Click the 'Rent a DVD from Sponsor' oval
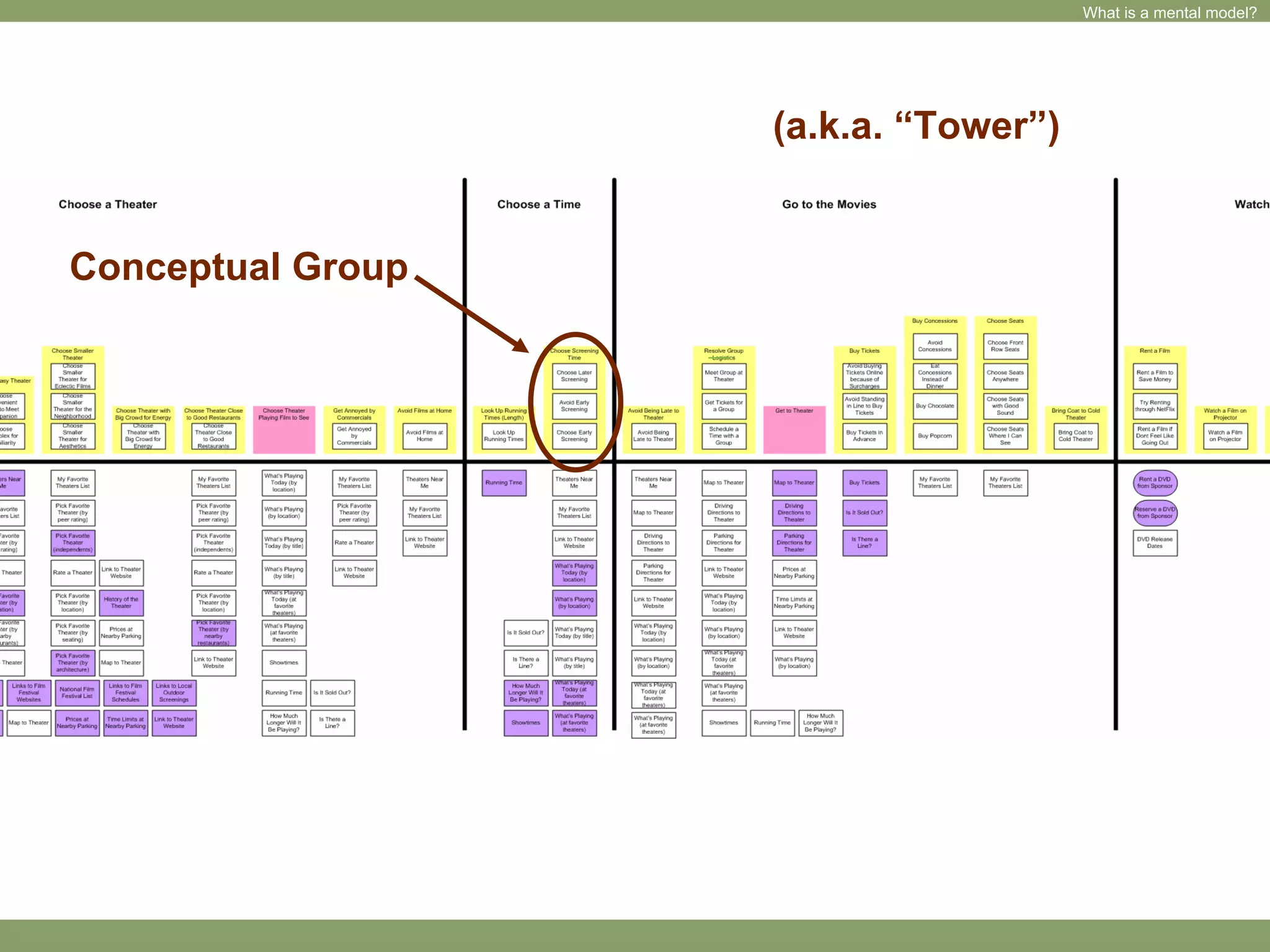This screenshot has width=1270, height=952. [1155, 482]
